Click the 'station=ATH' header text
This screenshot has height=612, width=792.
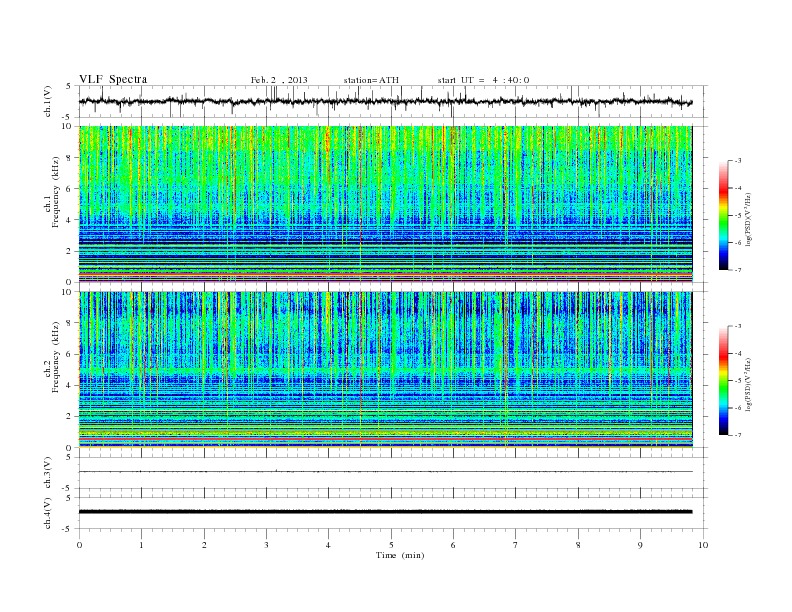click(371, 80)
